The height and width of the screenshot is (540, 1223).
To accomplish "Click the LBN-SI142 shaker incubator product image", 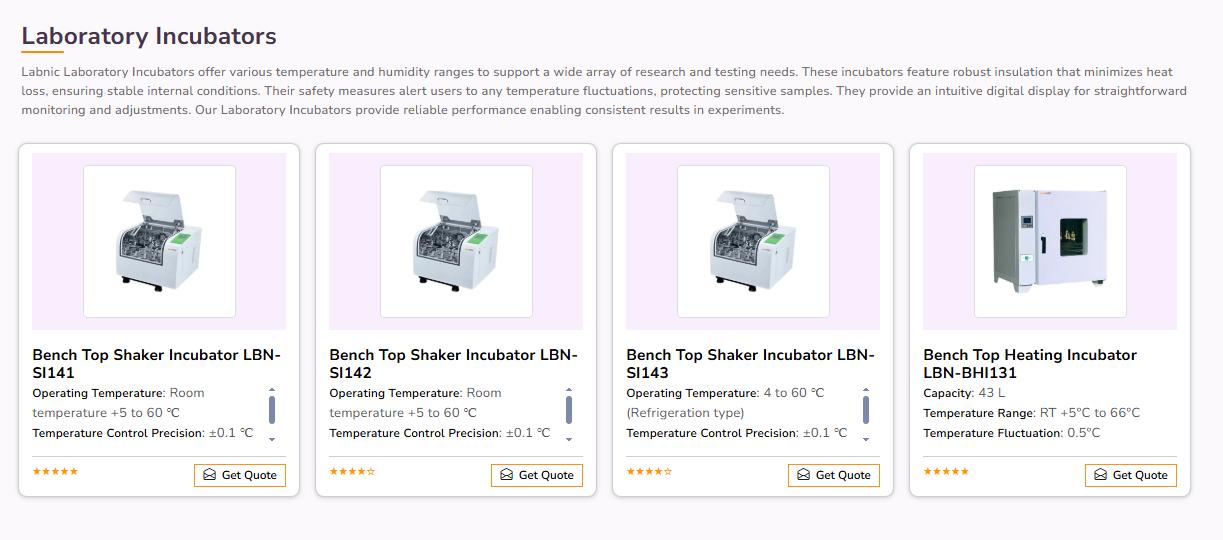I will click(456, 241).
